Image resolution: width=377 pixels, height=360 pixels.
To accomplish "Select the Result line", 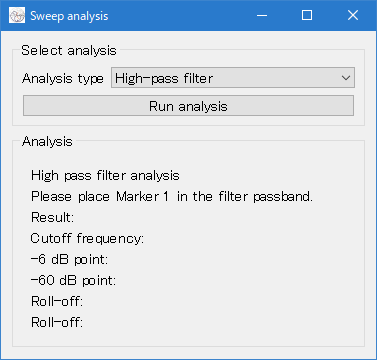I will (52, 217).
